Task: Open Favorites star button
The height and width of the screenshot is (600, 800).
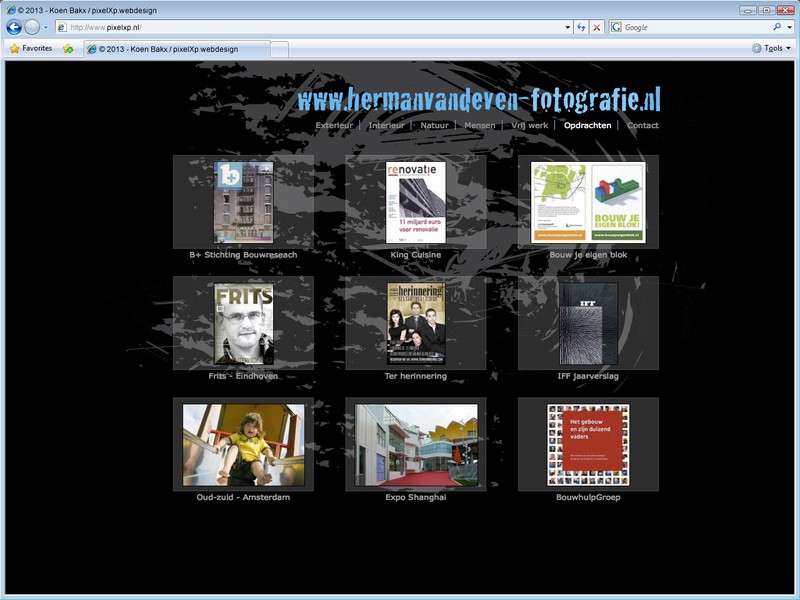Action: coord(30,48)
